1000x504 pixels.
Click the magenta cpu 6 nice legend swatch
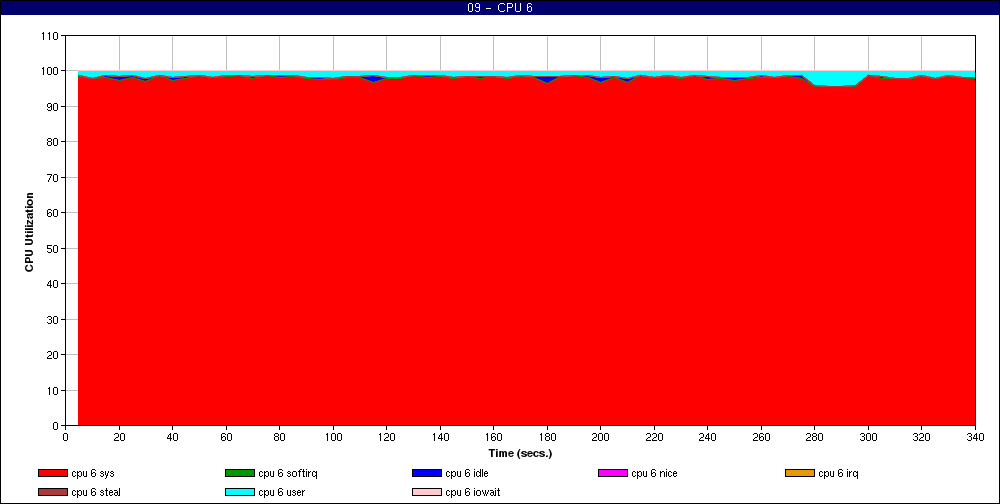[613, 473]
